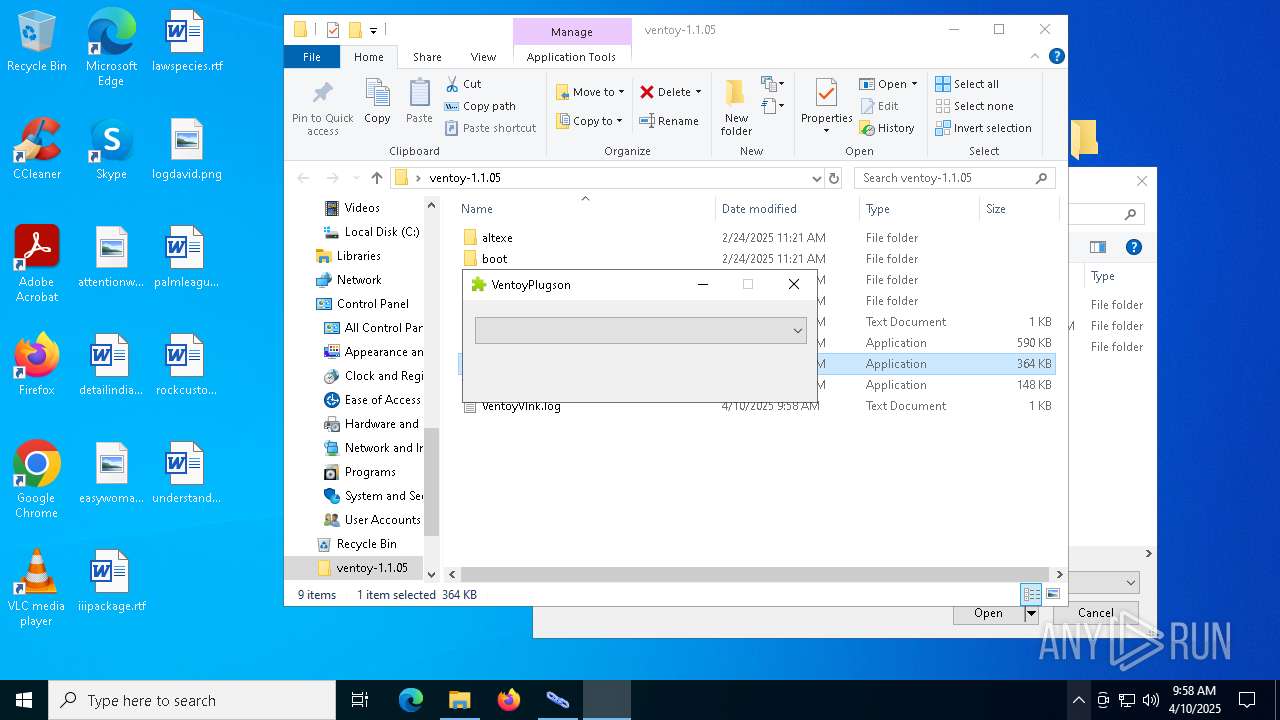Viewport: 1280px width, 720px height.
Task: Switch to the Home ribbon tab
Action: coord(369,57)
